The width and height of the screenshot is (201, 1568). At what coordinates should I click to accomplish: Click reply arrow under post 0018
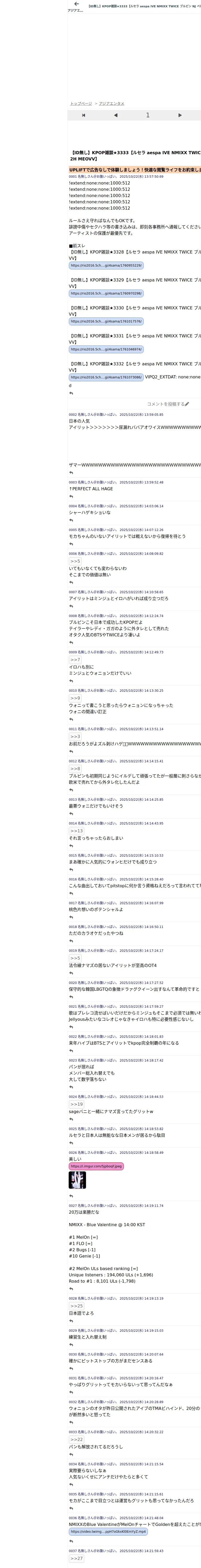tap(71, 941)
